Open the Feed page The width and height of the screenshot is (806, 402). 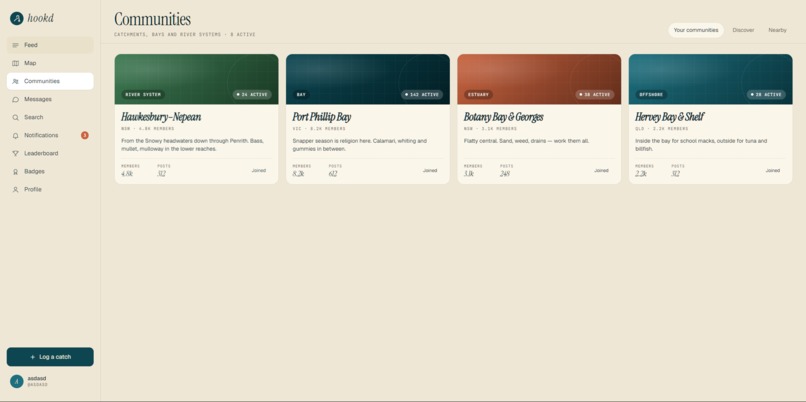[50, 45]
